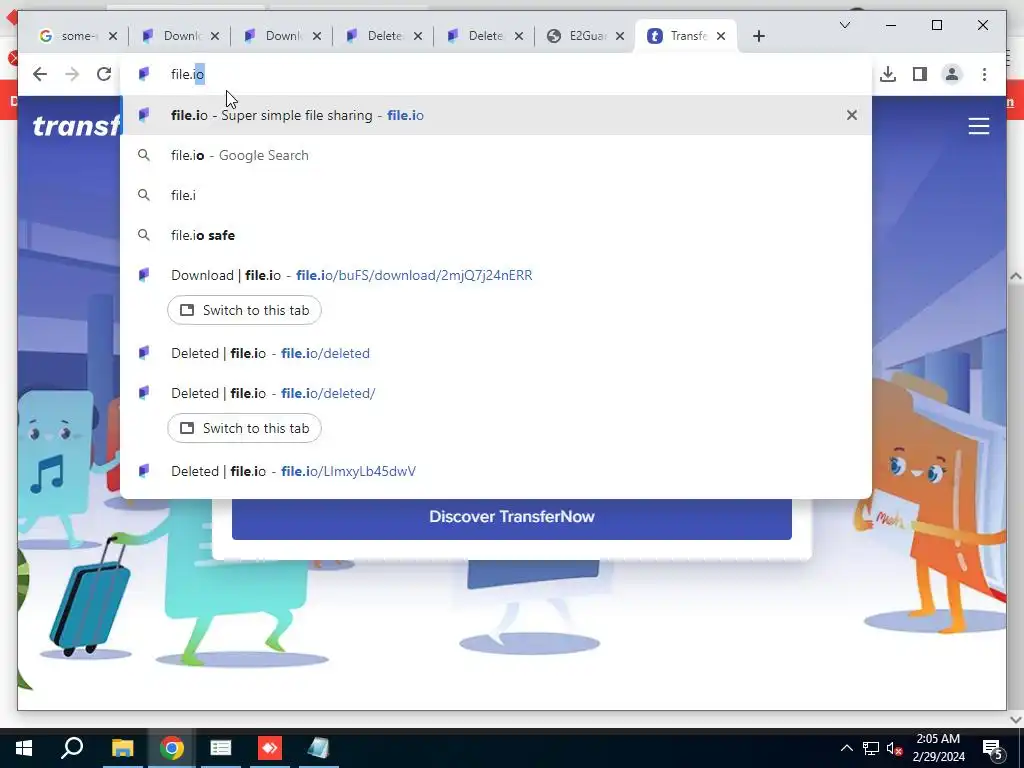Show hidden system tray icons
The width and height of the screenshot is (1024, 768).
846,748
